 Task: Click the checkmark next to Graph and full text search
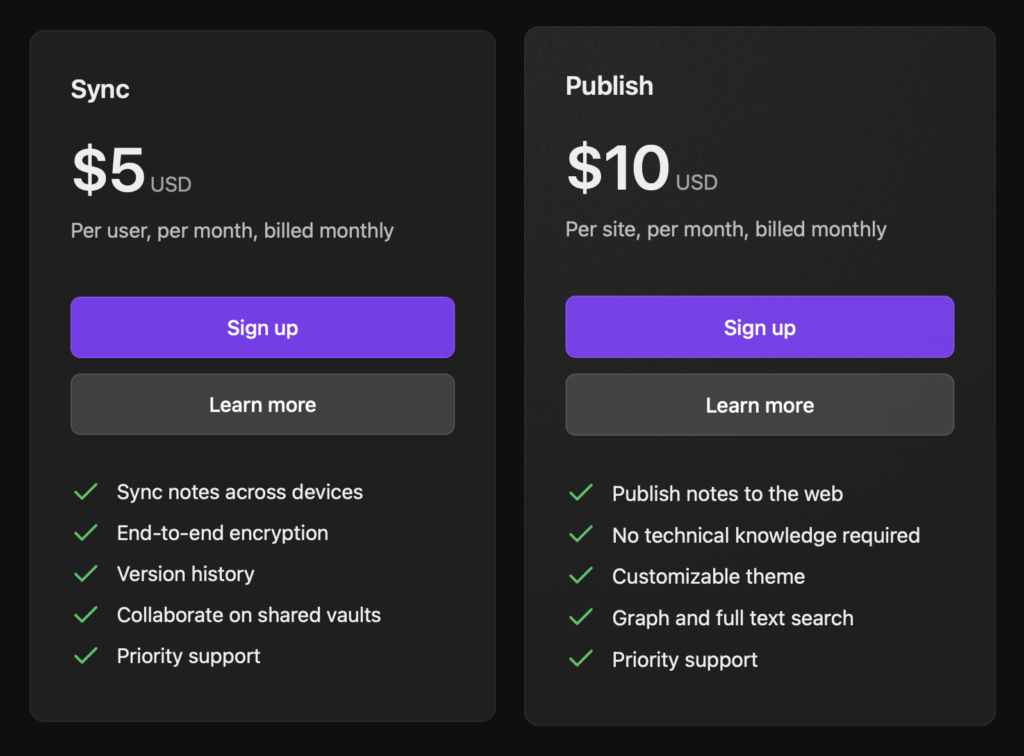coord(581,618)
